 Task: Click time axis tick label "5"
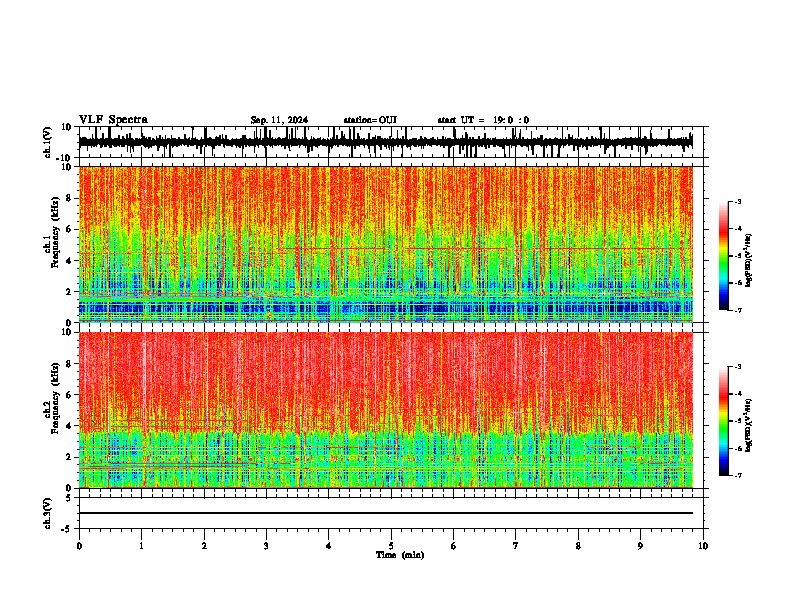[391, 546]
